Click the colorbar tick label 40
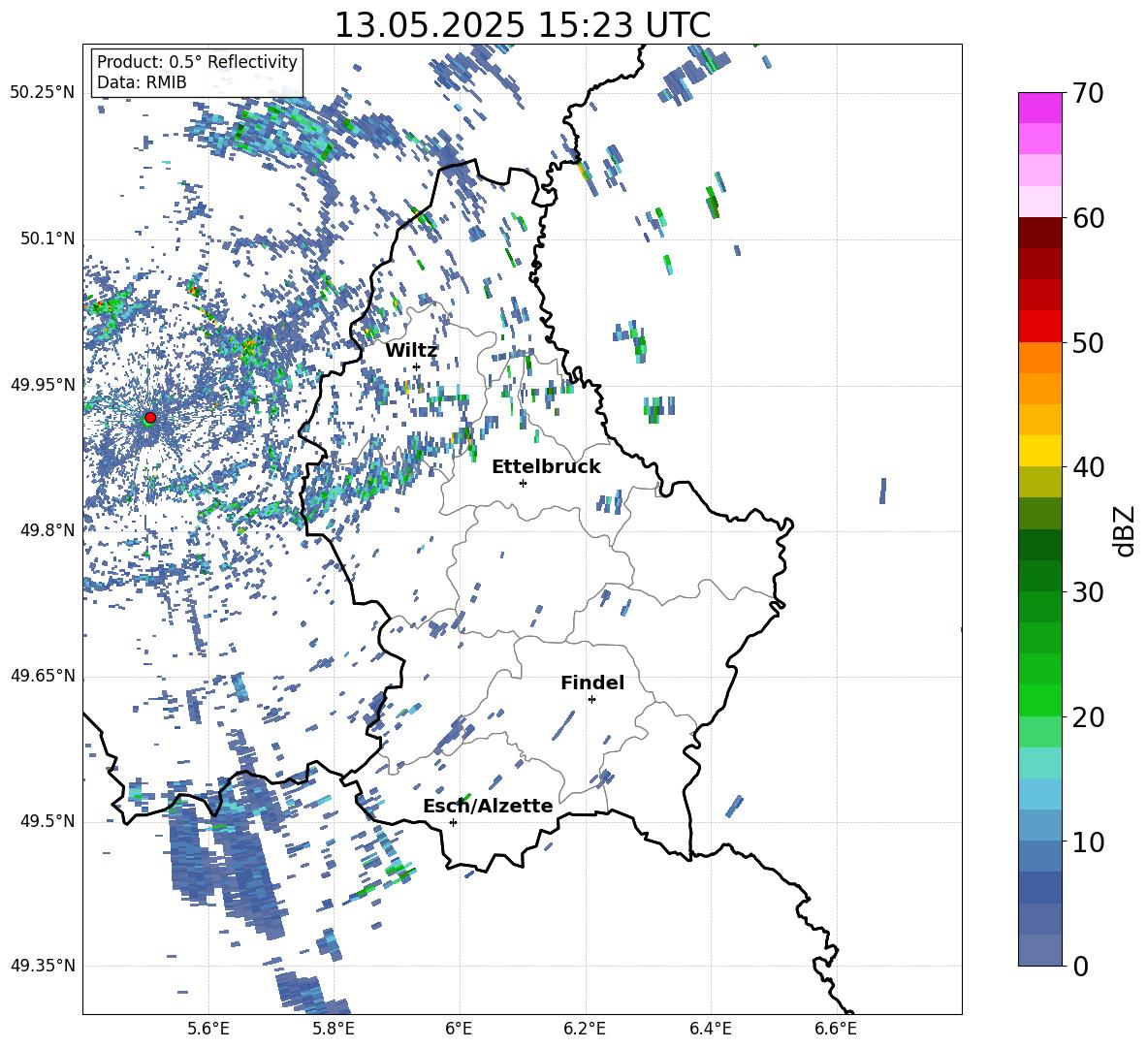Image resolution: width=1148 pixels, height=1048 pixels. coord(1088,467)
